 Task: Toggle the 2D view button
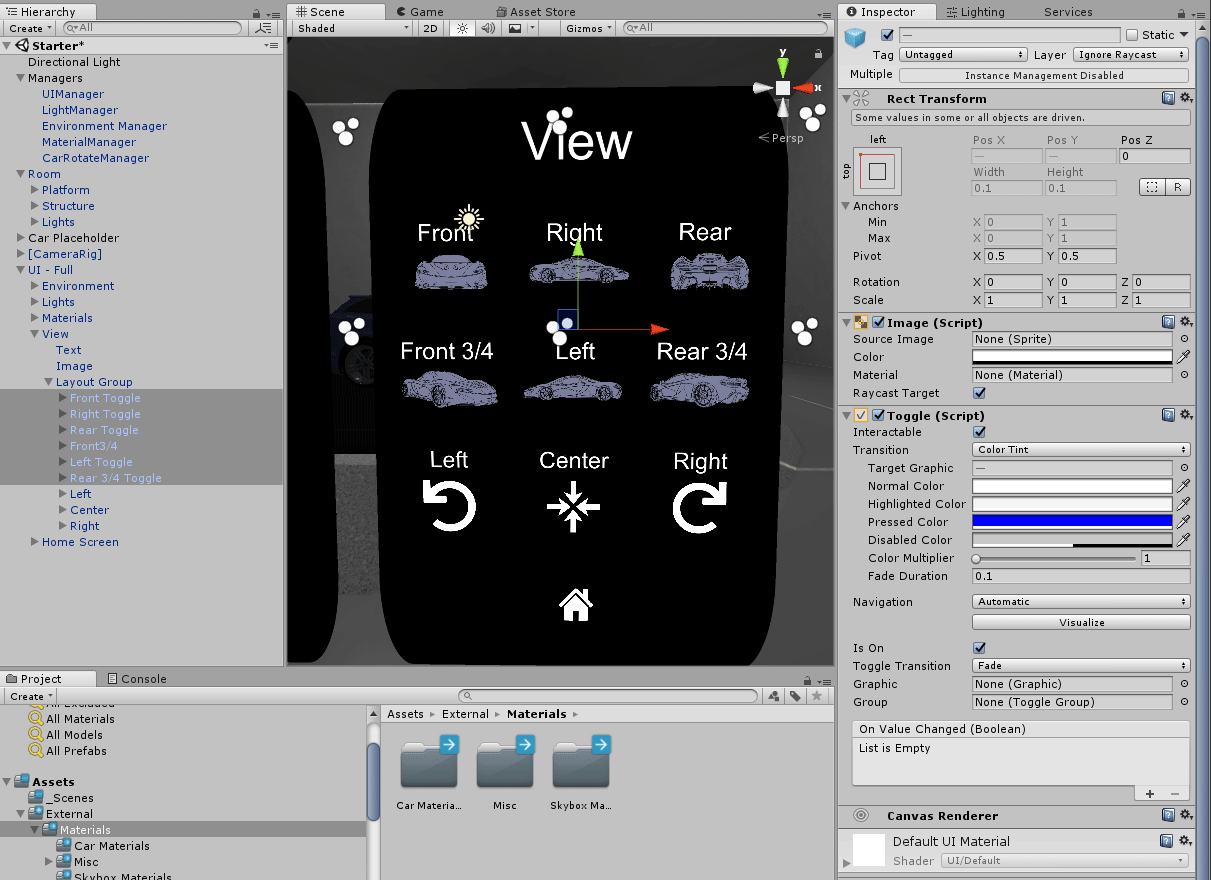point(431,29)
